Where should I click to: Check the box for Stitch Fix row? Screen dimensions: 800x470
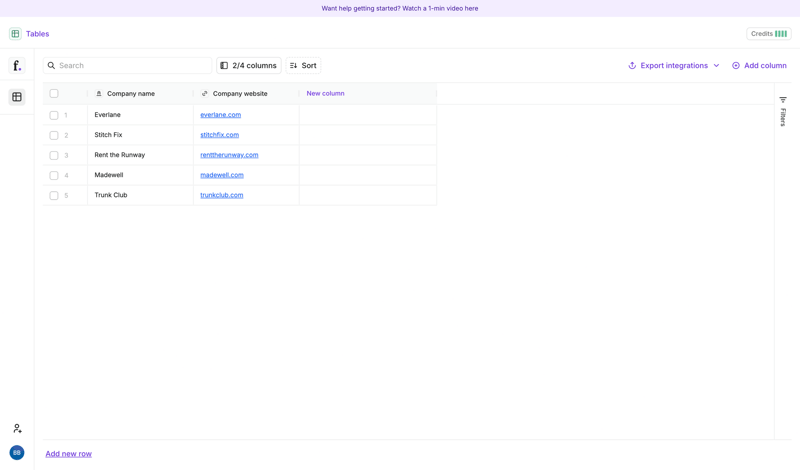click(x=54, y=135)
